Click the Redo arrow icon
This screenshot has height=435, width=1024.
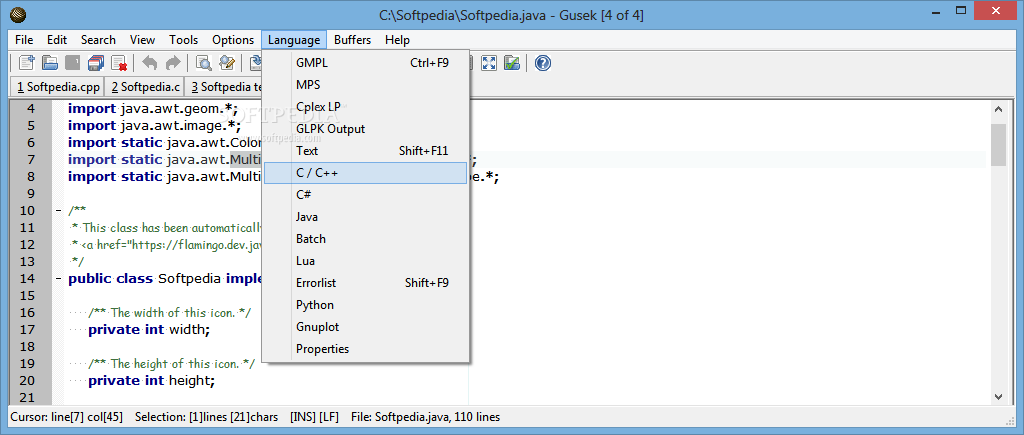tap(172, 63)
